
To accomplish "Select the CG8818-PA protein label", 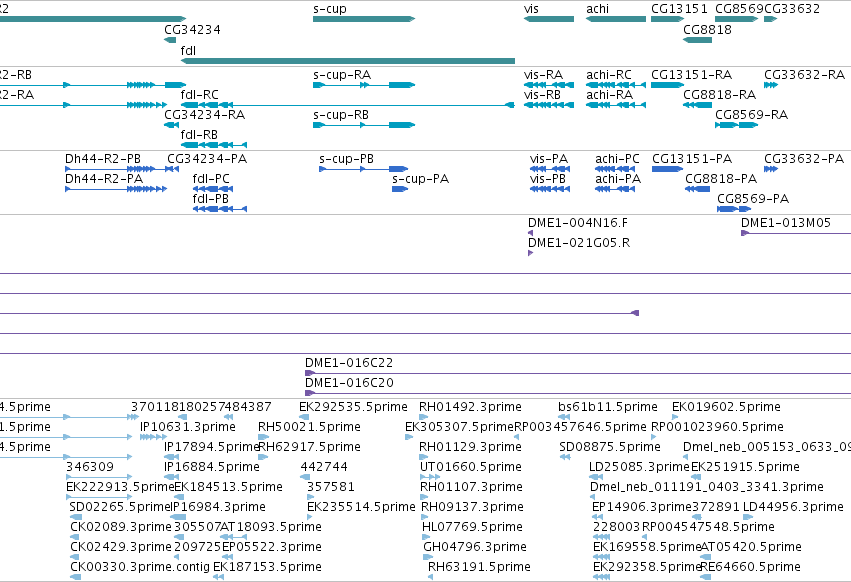I will coord(721,179).
